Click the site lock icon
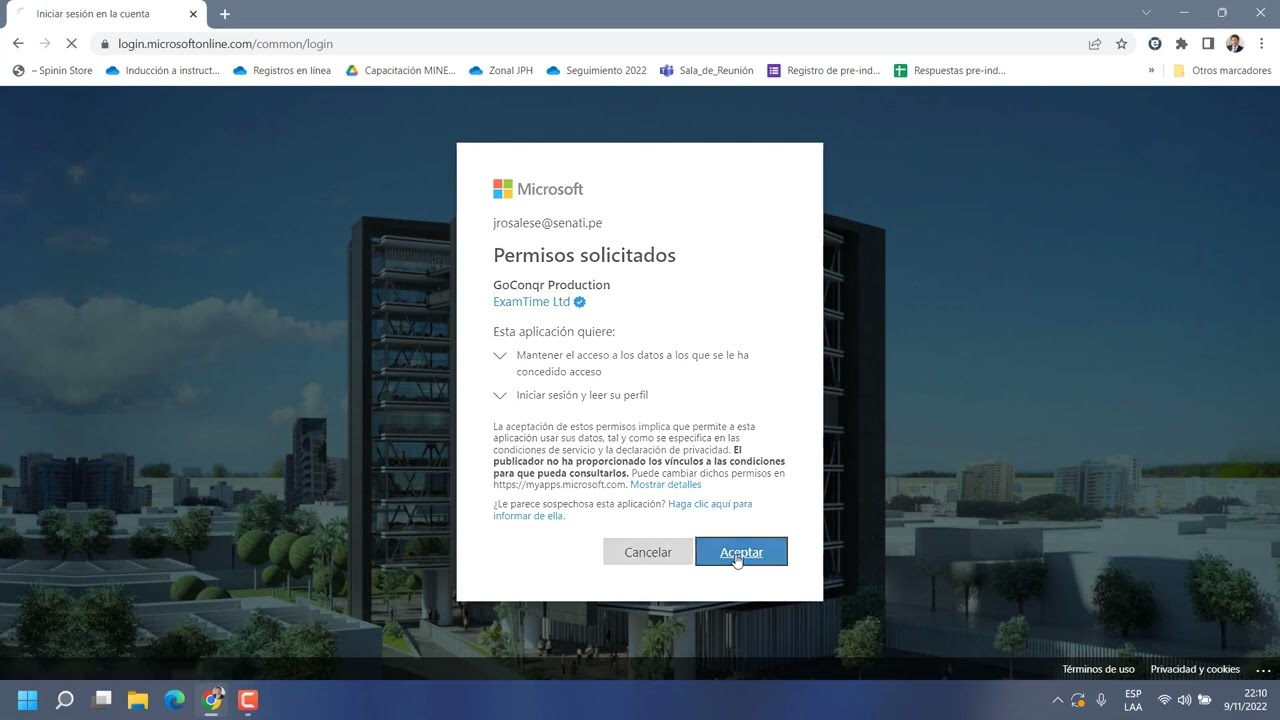The width and height of the screenshot is (1280, 720). 105,44
